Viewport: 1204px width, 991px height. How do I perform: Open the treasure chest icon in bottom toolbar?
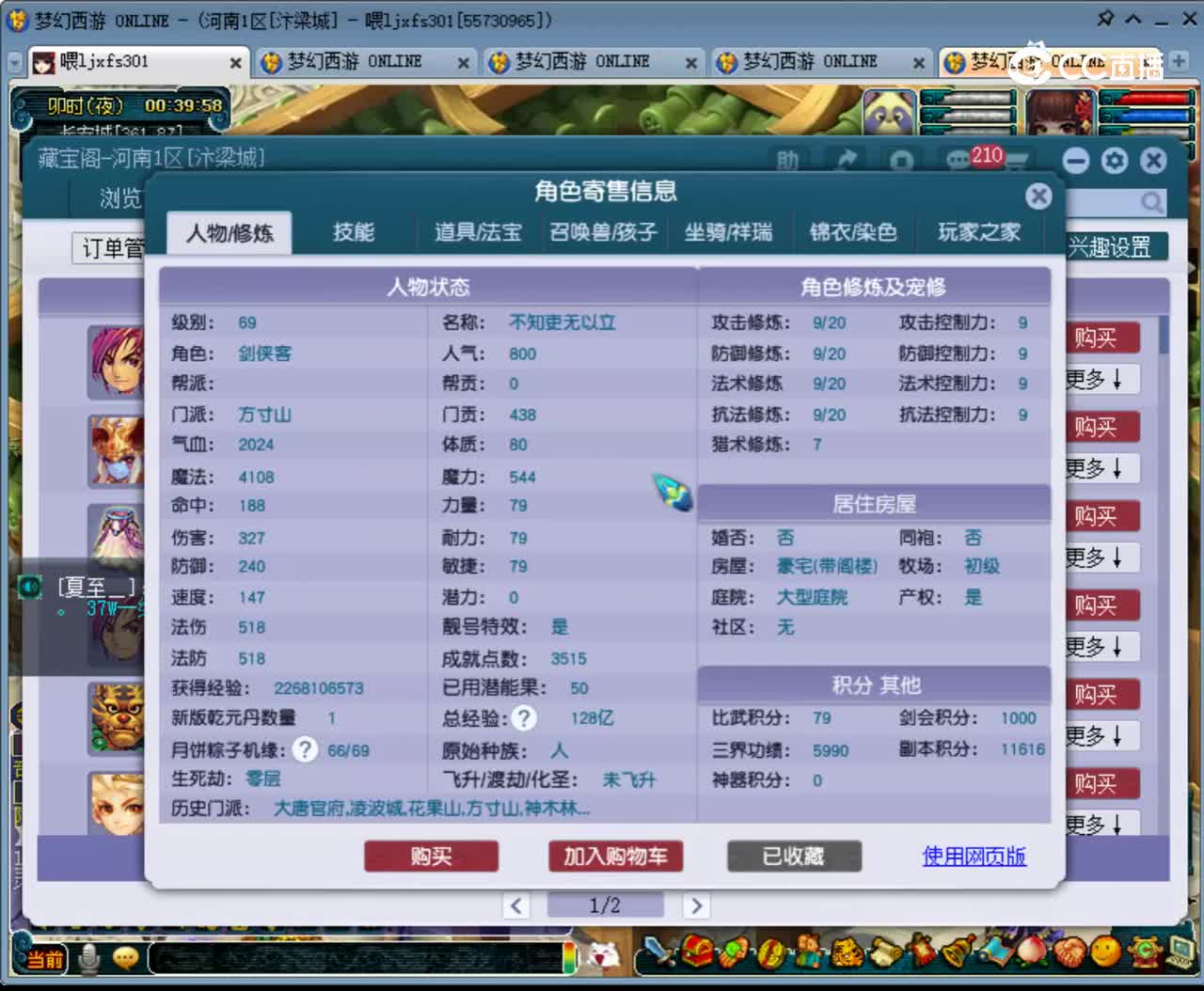pyautogui.click(x=697, y=952)
